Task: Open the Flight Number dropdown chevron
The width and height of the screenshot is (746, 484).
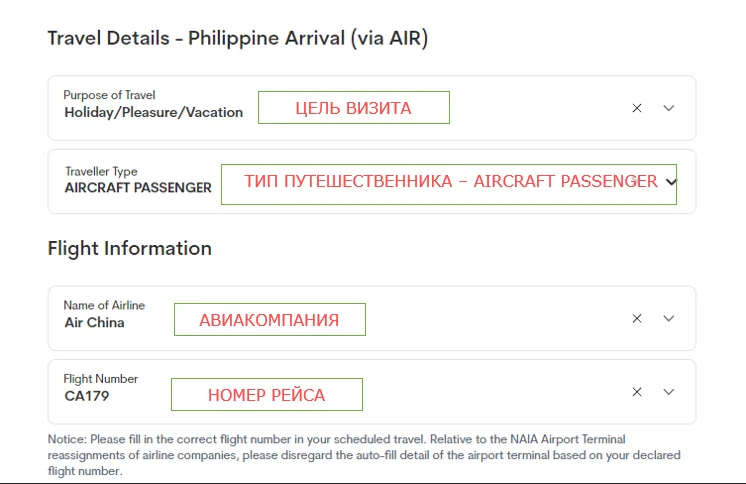Action: [x=669, y=392]
